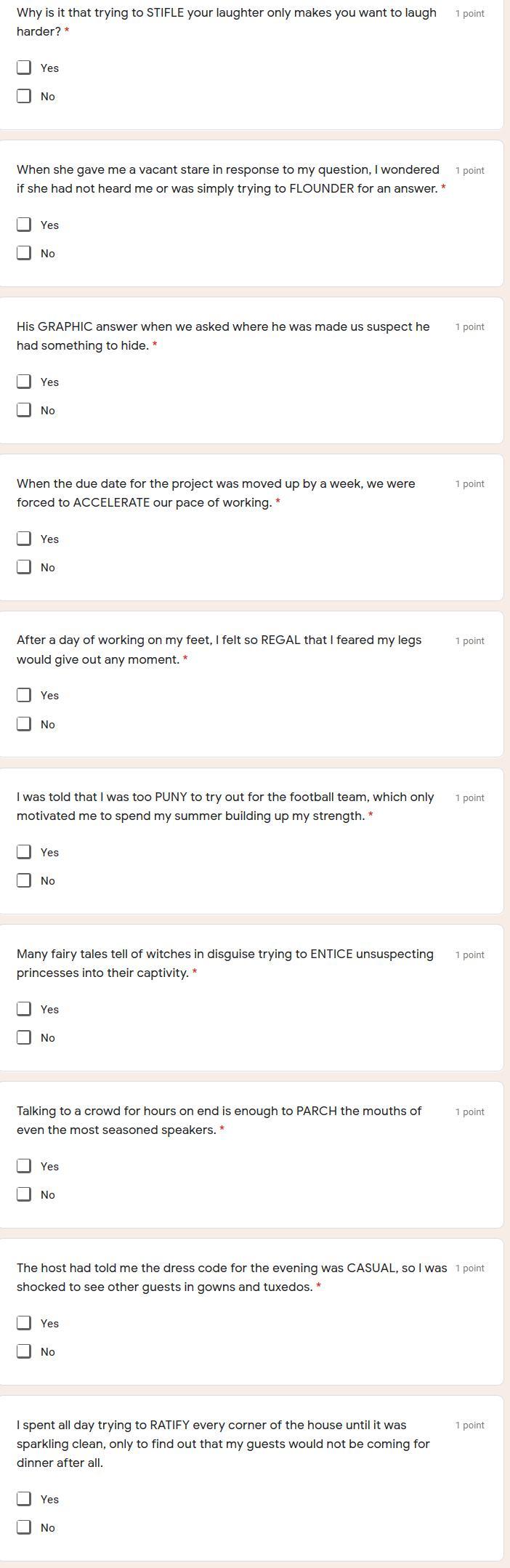Mark Yes for the REGAL question
The height and width of the screenshot is (1568, 510).
point(24,695)
